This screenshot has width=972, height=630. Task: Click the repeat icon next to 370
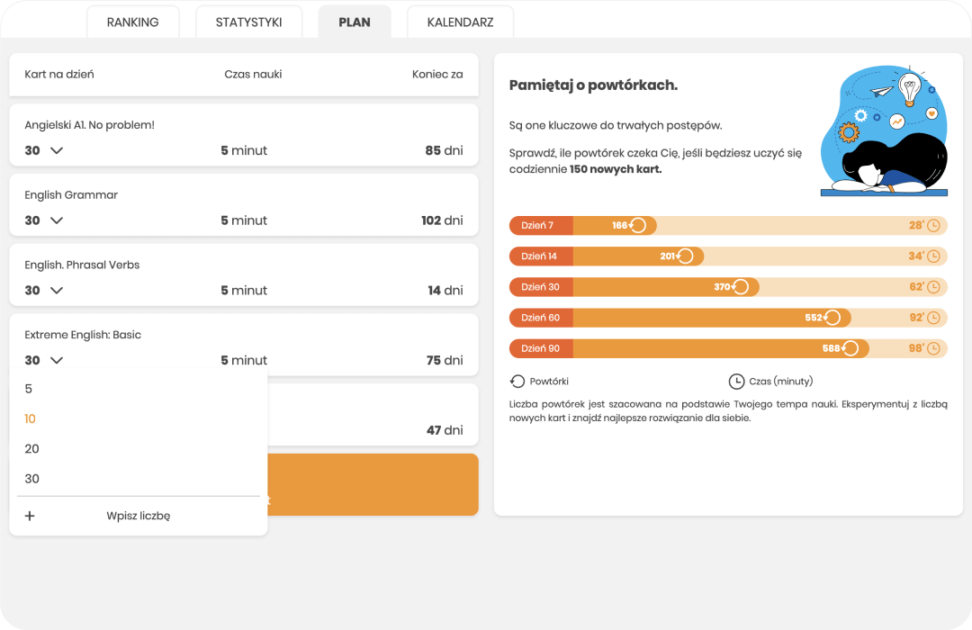[740, 287]
